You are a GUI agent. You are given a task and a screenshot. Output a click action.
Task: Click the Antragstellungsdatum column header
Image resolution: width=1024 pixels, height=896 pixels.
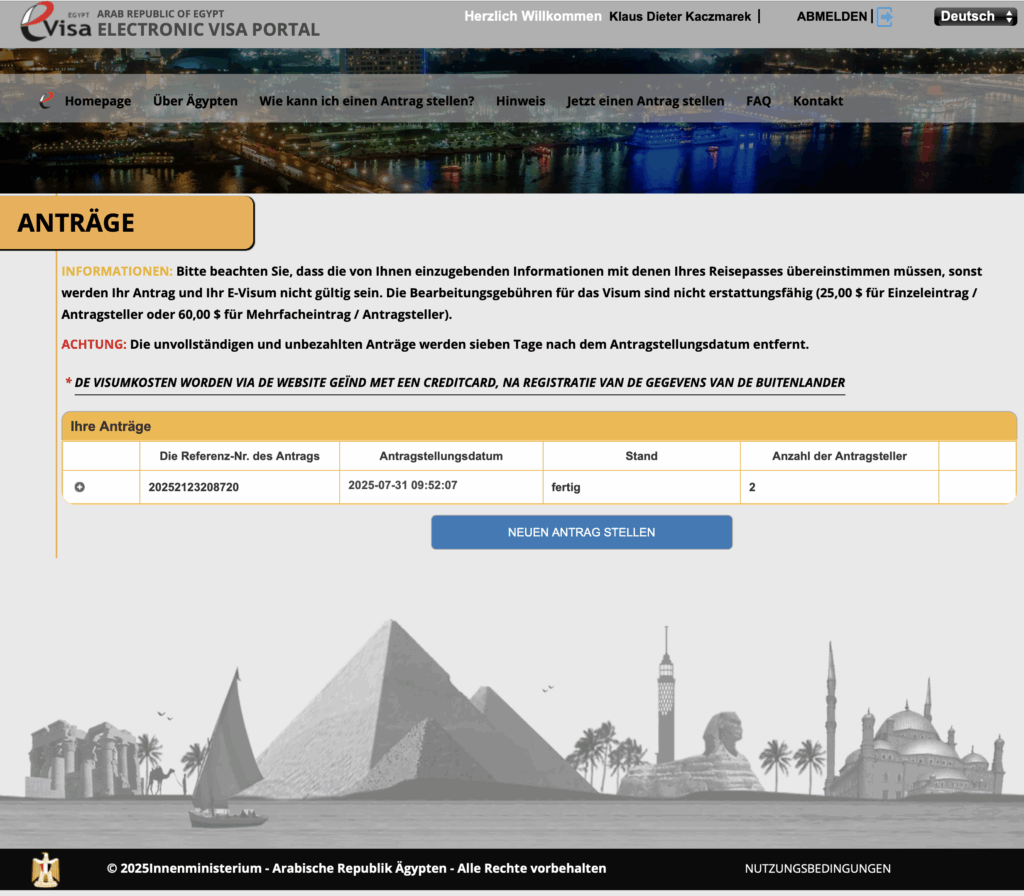(x=441, y=456)
